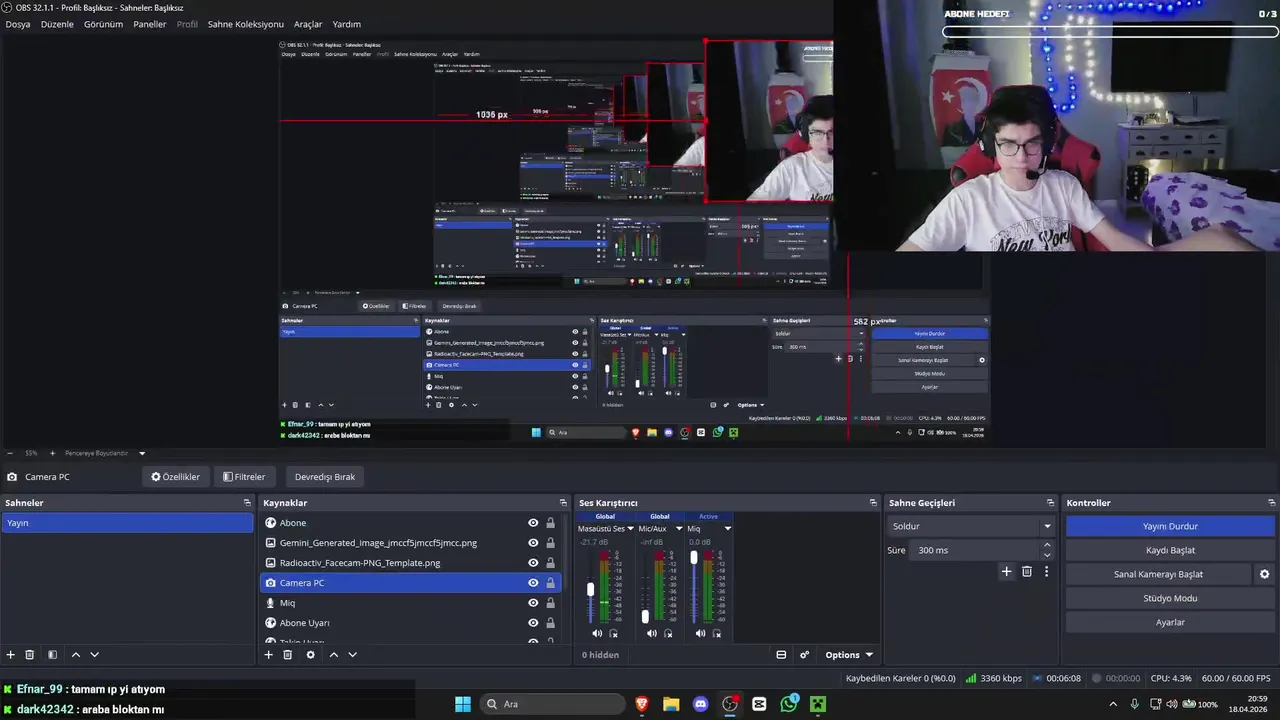Move the scene down in Sahneler
The height and width of the screenshot is (720, 1280).
(94, 655)
